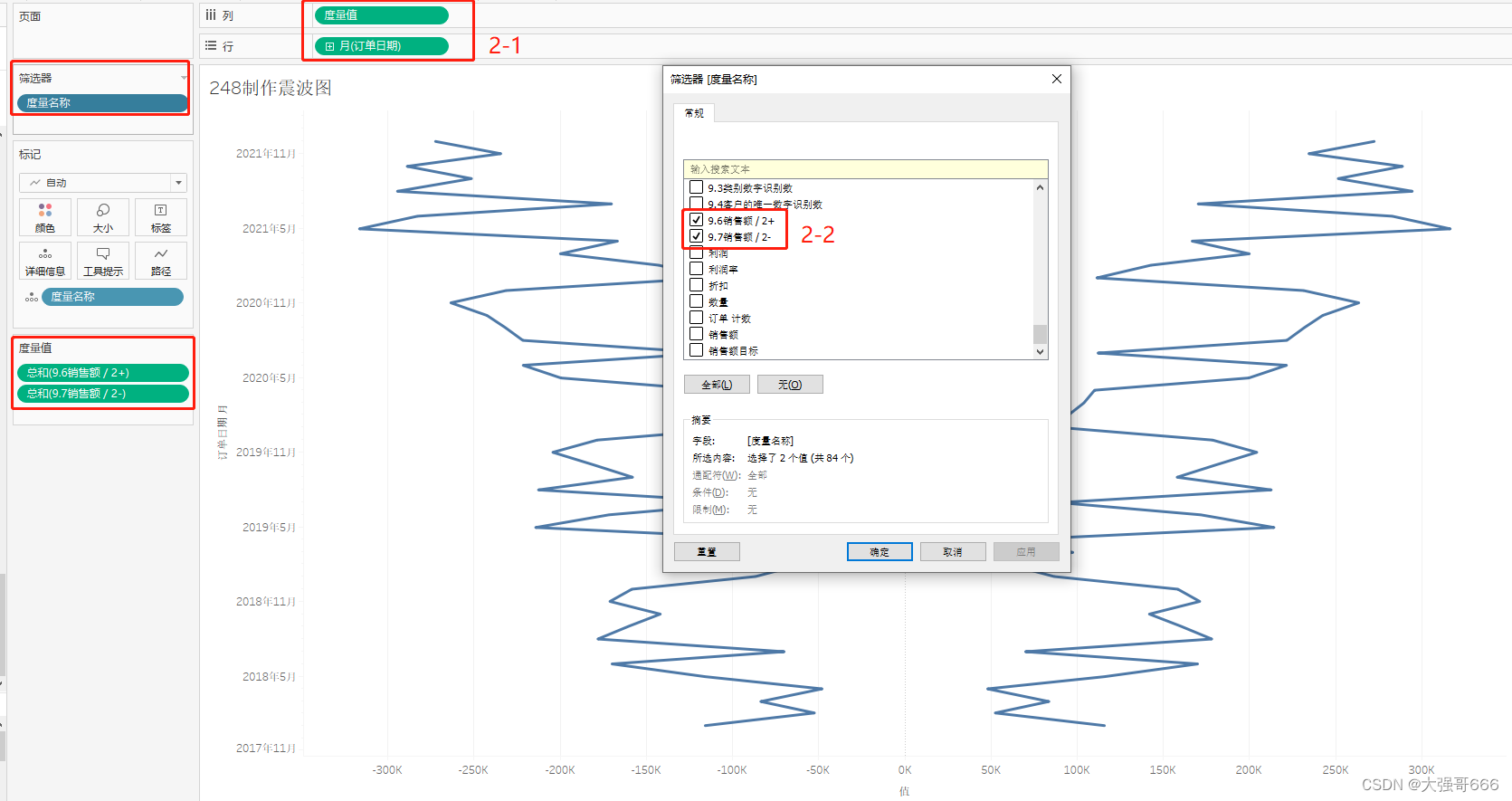Click the 标记 card header

(x=30, y=155)
